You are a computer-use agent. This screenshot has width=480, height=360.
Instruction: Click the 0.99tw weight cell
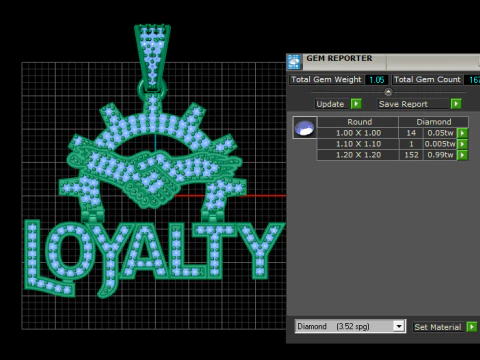click(x=440, y=155)
